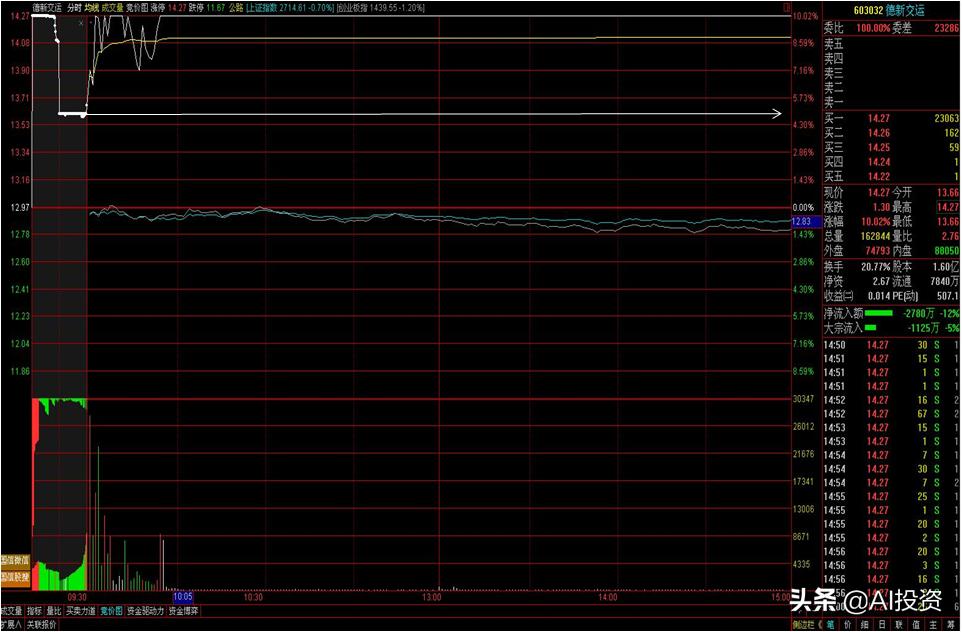Open the 创业板指 index quote in header

point(380,8)
